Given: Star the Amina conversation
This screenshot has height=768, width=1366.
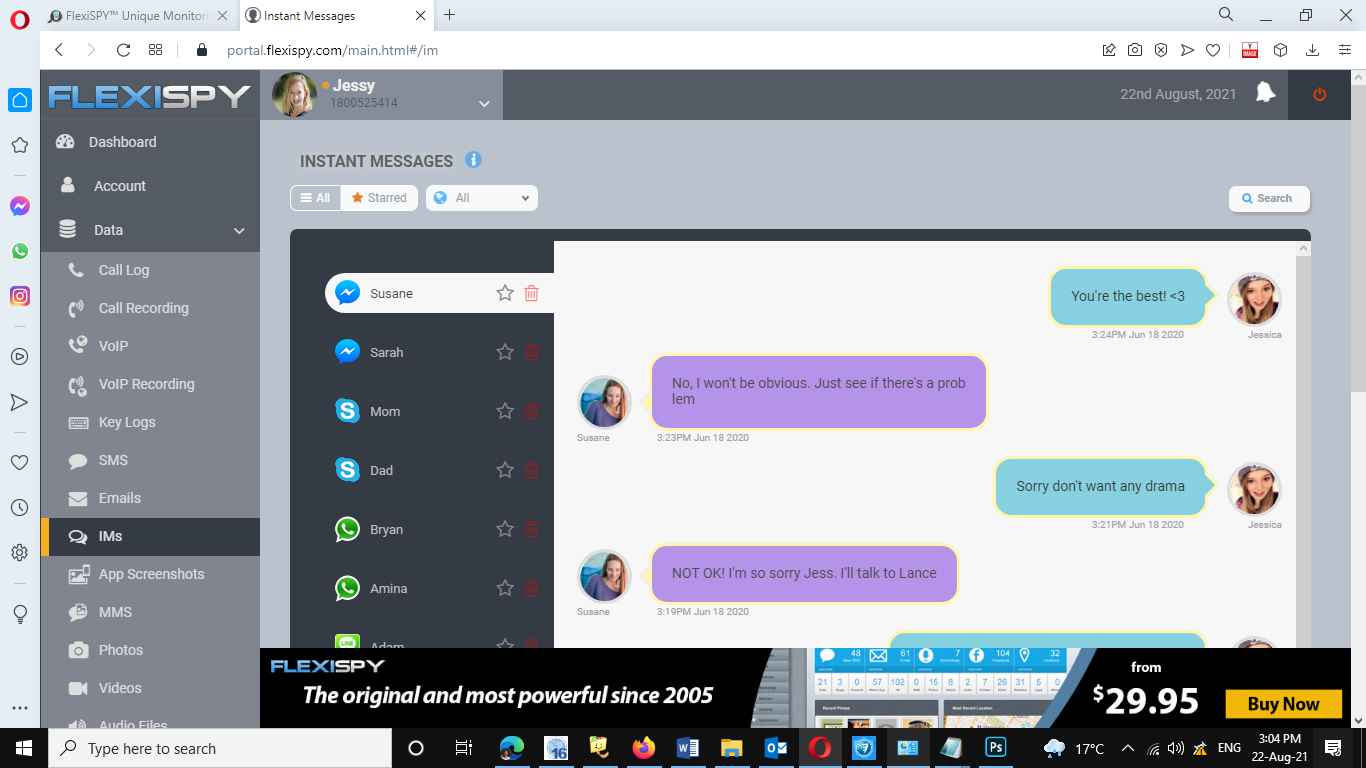Looking at the screenshot, I should click(505, 588).
